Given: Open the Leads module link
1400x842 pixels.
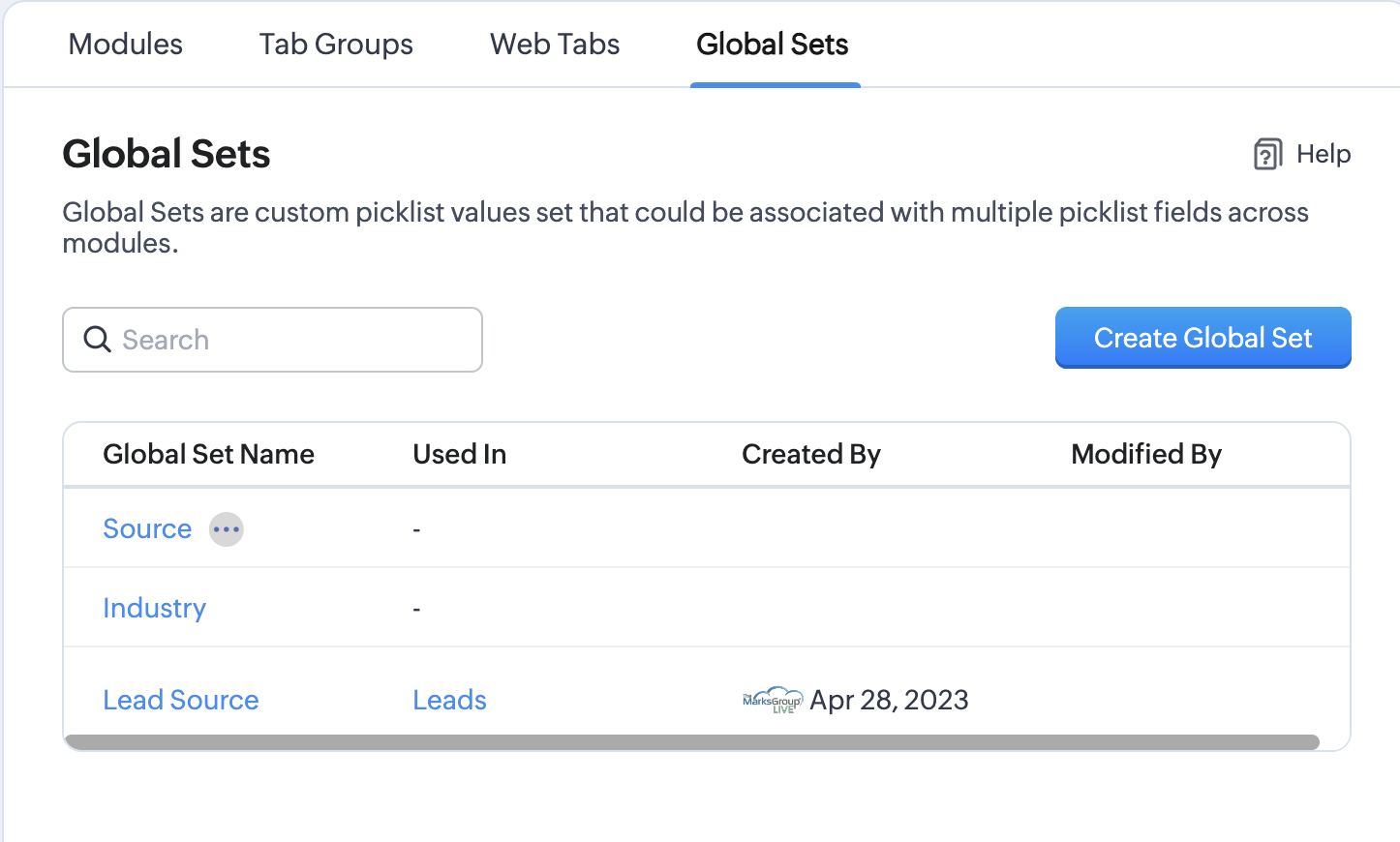Looking at the screenshot, I should pyautogui.click(x=449, y=699).
